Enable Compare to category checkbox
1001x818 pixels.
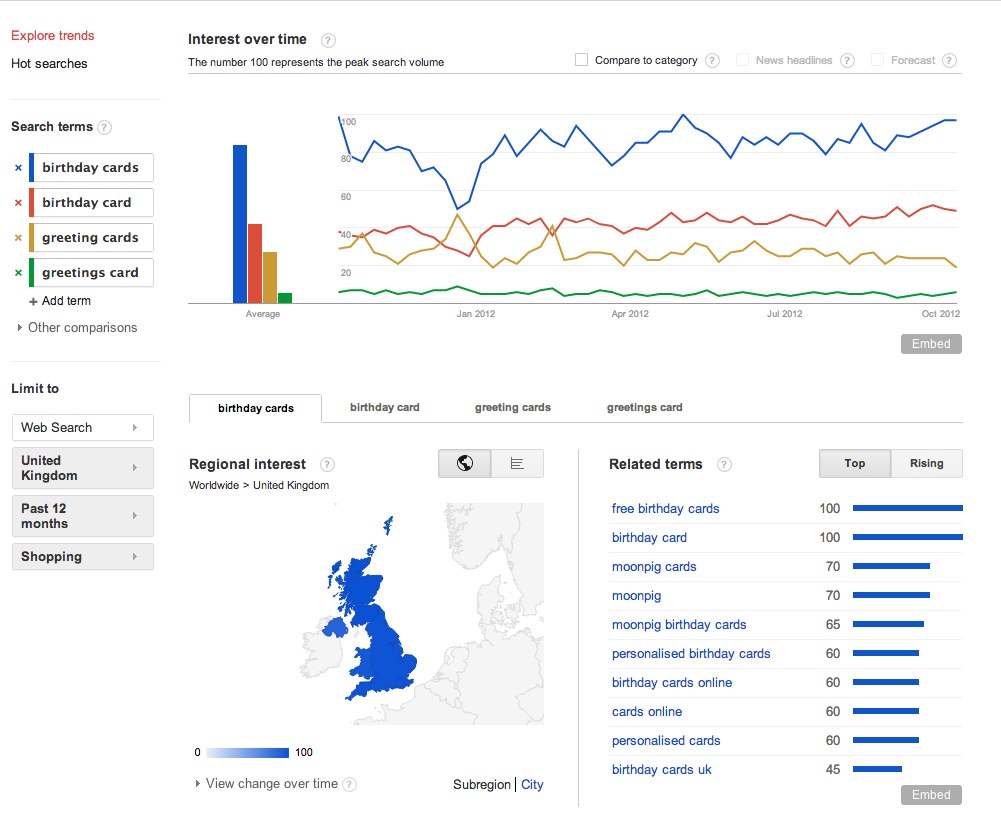tap(582, 60)
